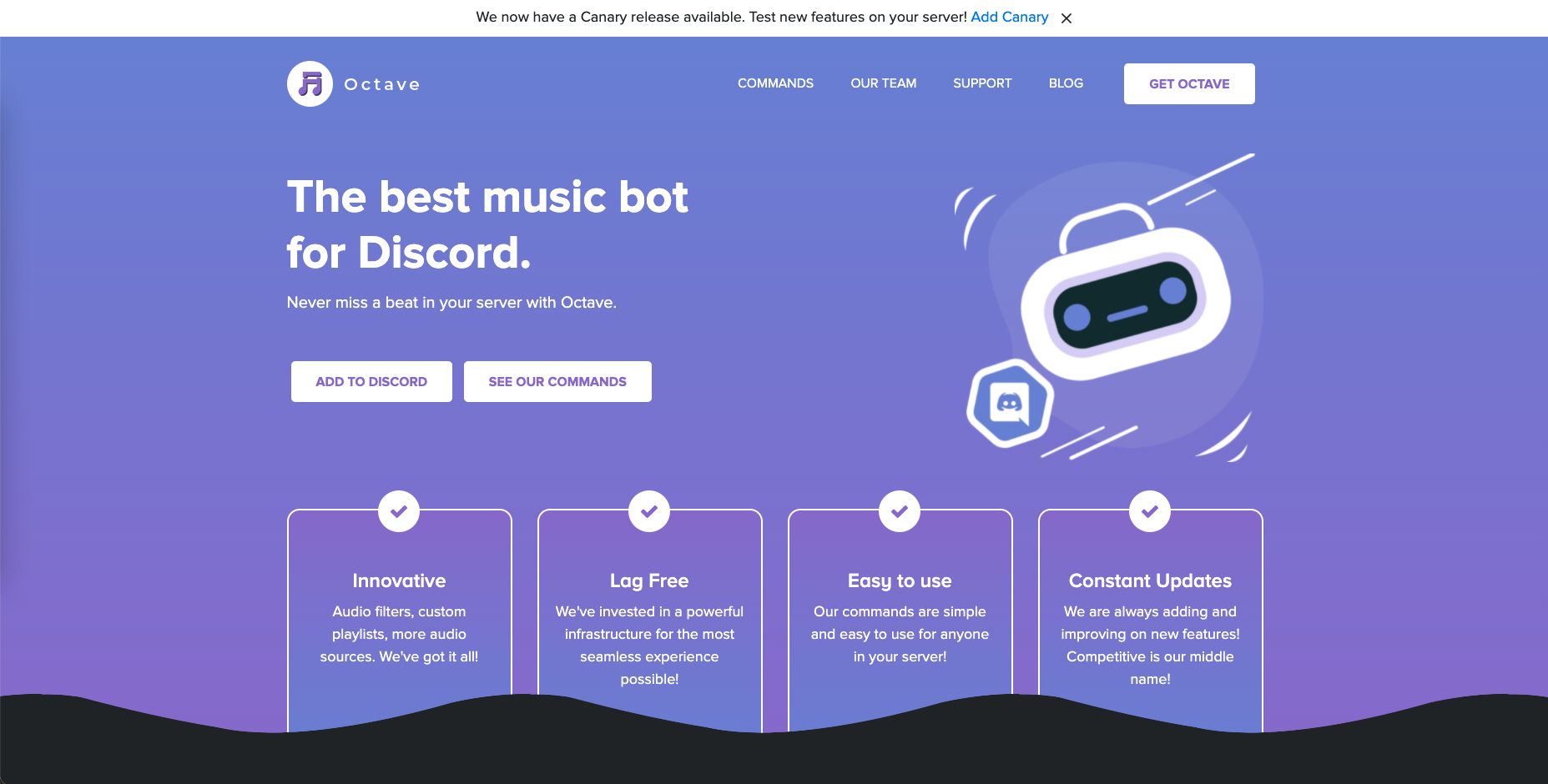Open the Commands navigation item
This screenshot has height=784, width=1548.
click(x=775, y=83)
